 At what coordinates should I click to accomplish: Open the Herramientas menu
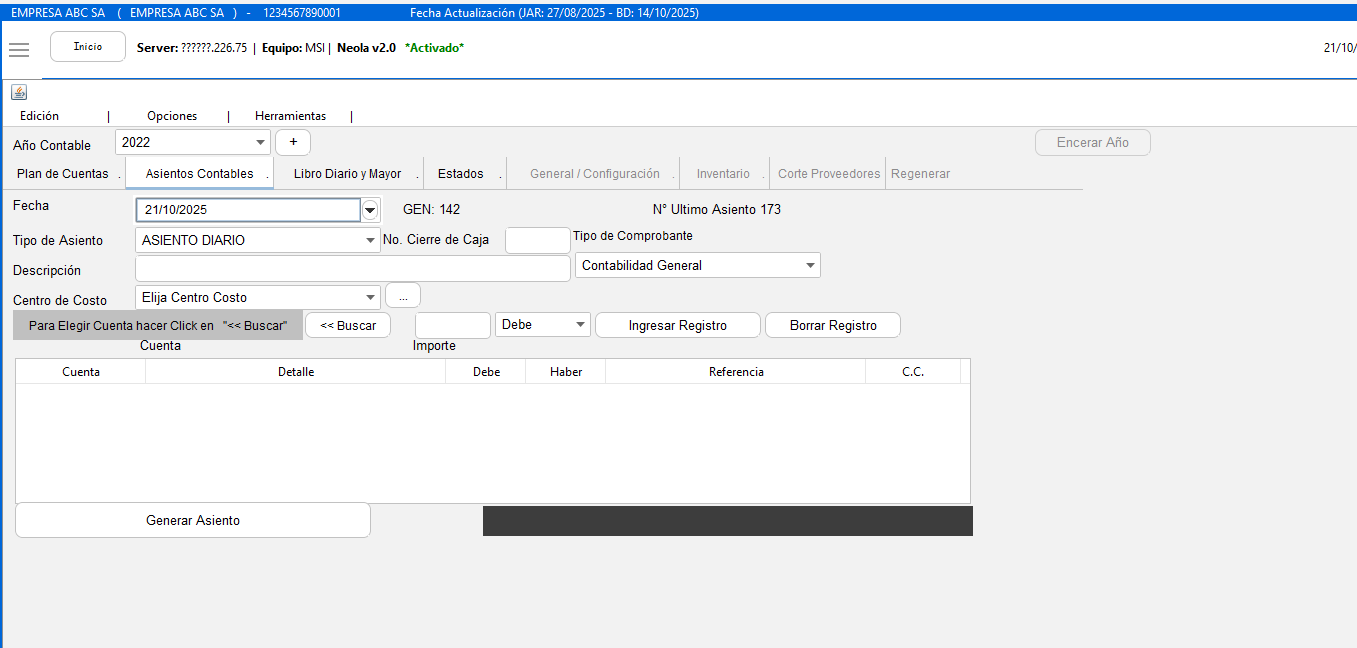(290, 116)
